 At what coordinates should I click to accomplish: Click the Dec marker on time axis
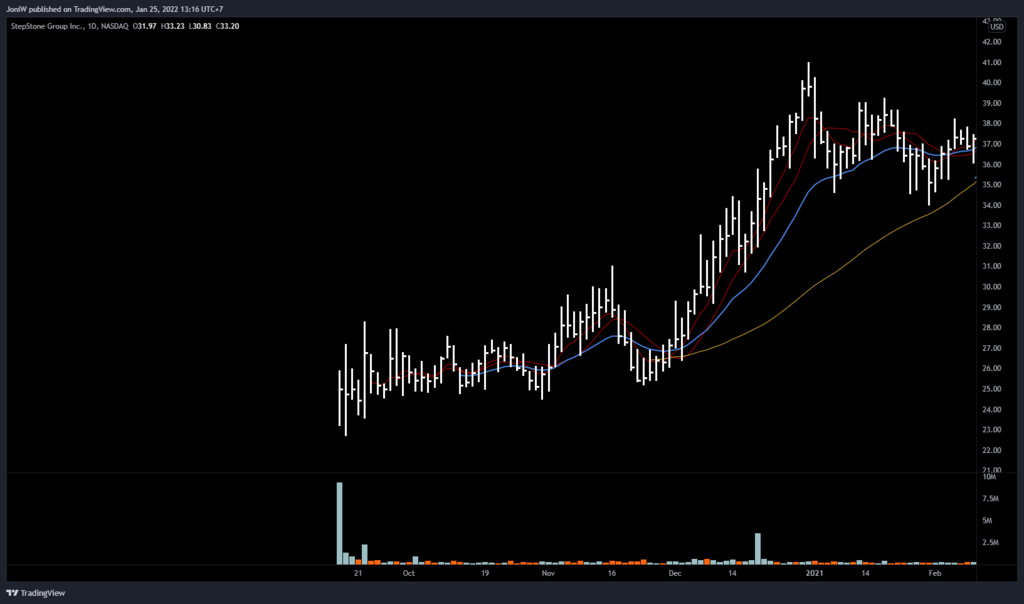(x=674, y=574)
